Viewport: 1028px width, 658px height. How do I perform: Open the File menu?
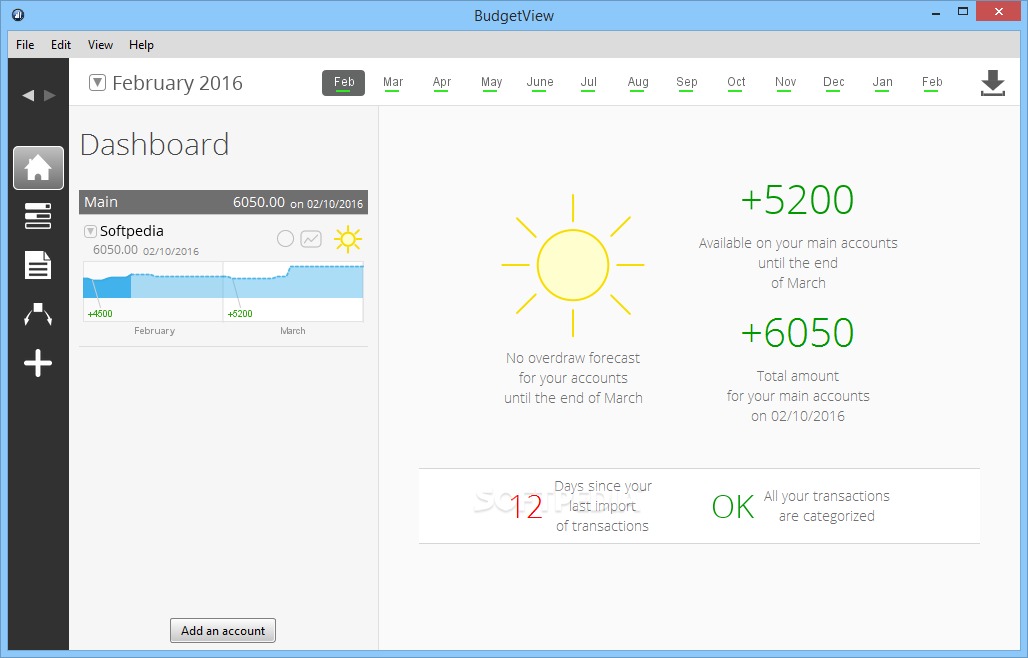pos(25,45)
